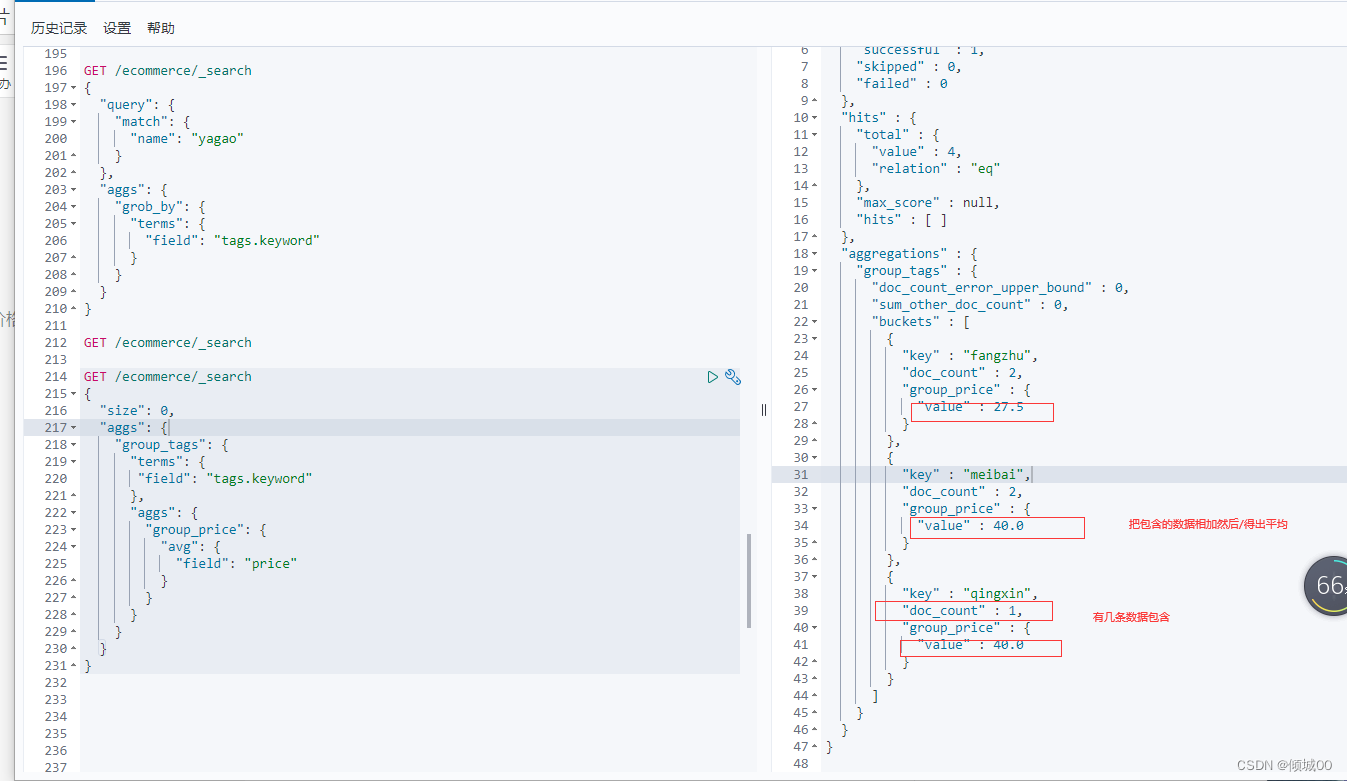Click the "hits" : [ ] line
The width and height of the screenshot is (1347, 781).
[x=902, y=220]
